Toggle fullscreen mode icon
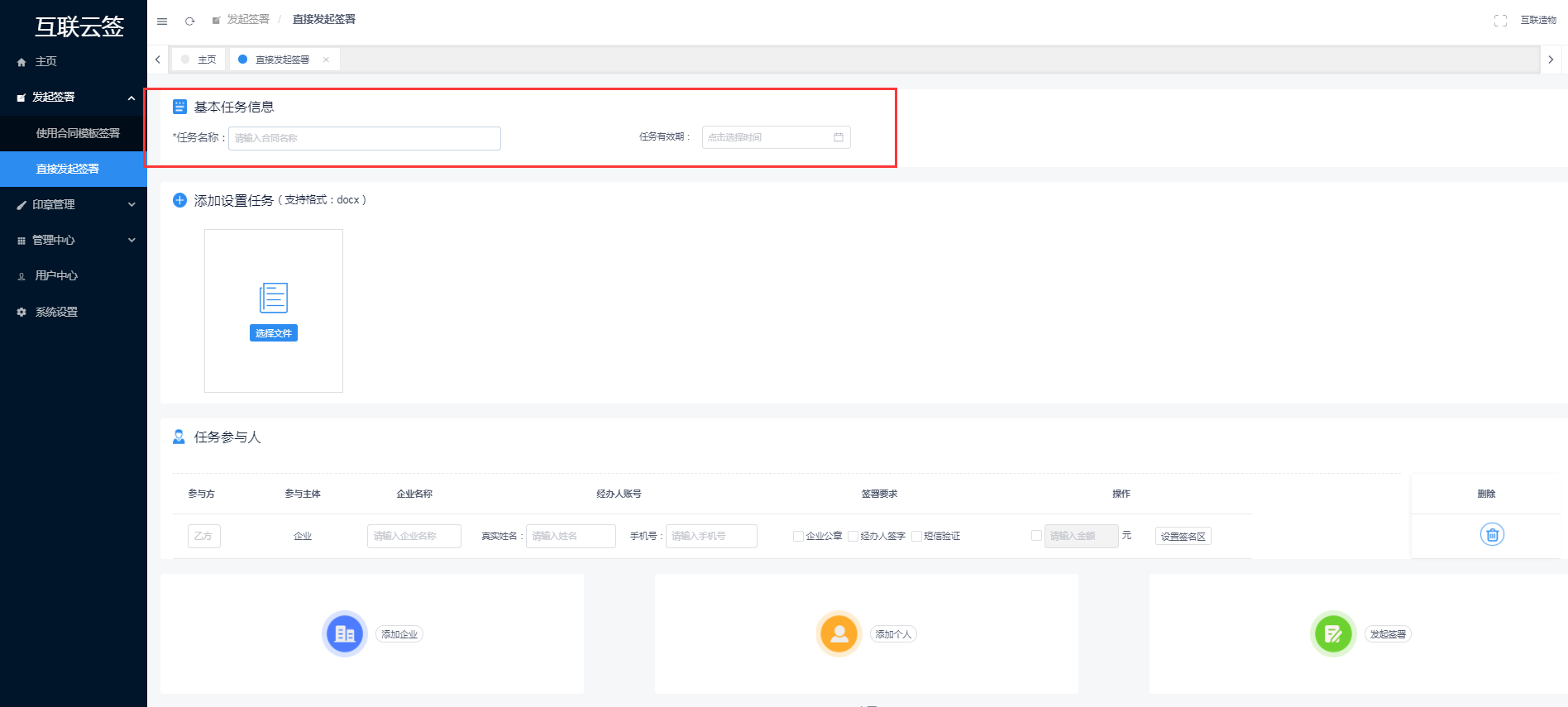 point(1500,21)
